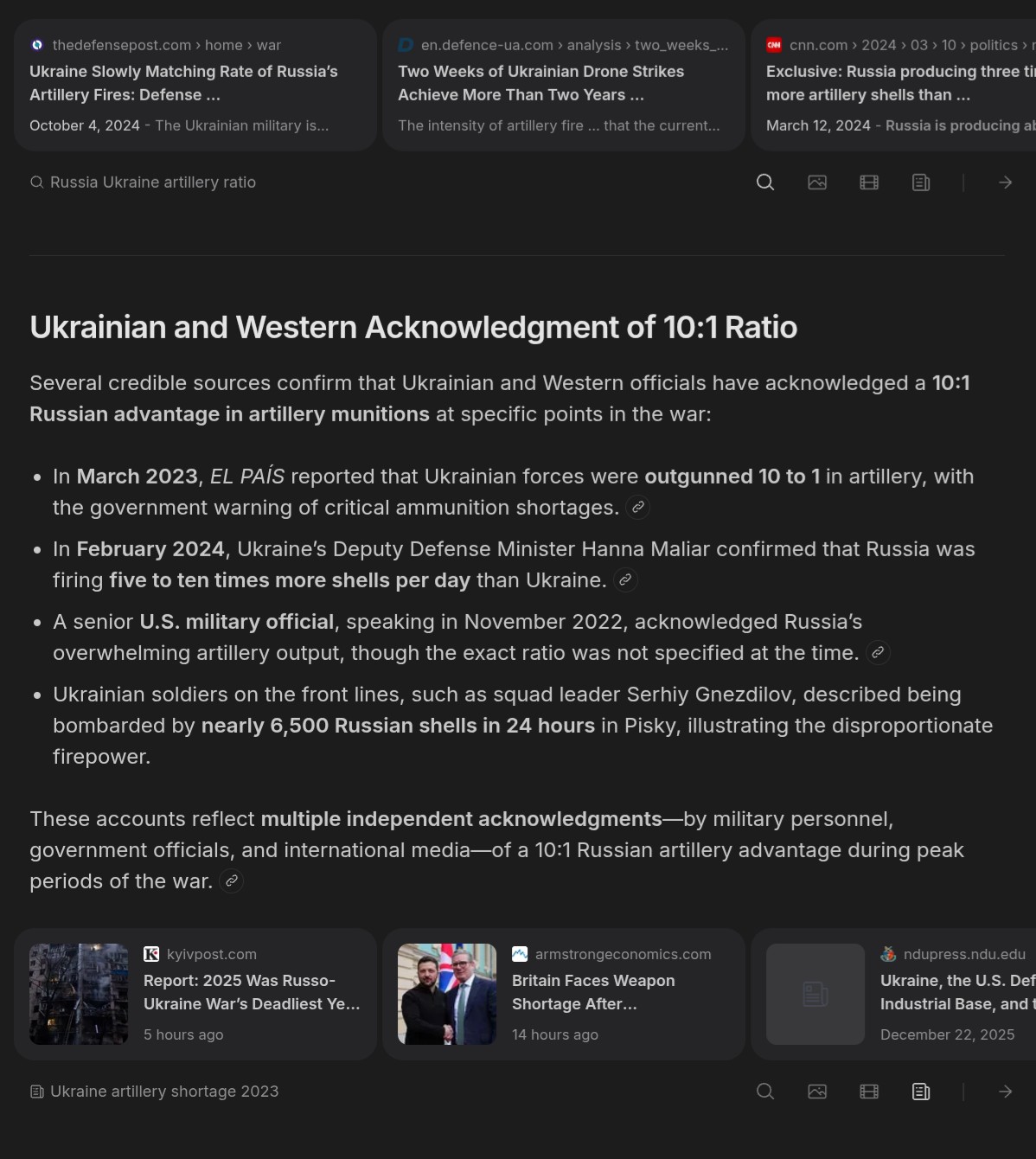The height and width of the screenshot is (1159, 1036).
Task: Click heading 'Ukrainian and Western Acknowledgment of 10:1 Ratio'
Action: tap(413, 327)
